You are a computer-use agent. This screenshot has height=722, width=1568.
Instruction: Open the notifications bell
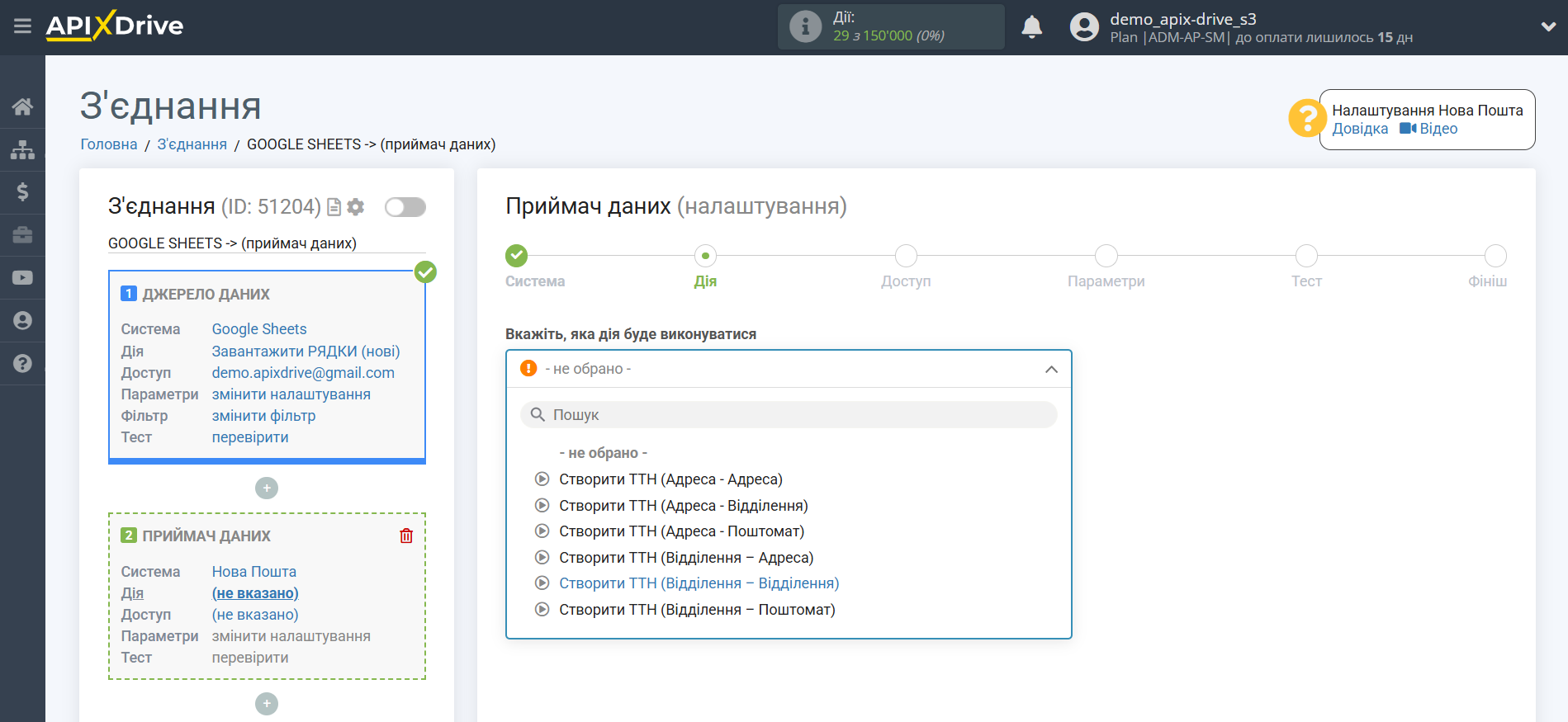click(x=1031, y=26)
